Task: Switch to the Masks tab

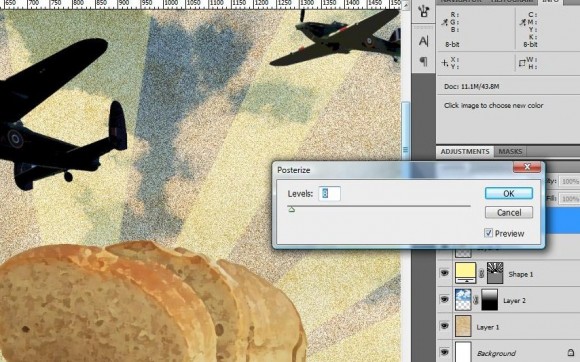Action: click(x=510, y=152)
